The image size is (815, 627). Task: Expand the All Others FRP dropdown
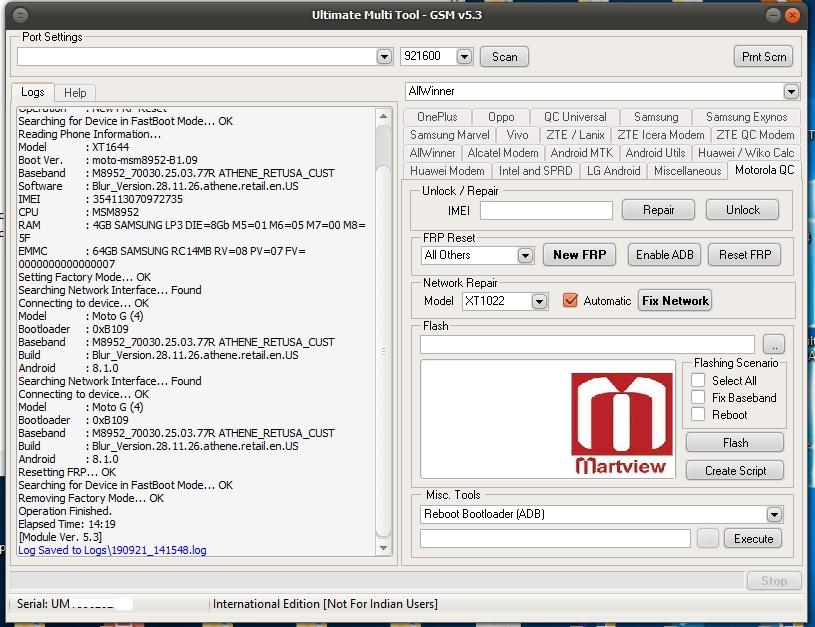(x=525, y=255)
